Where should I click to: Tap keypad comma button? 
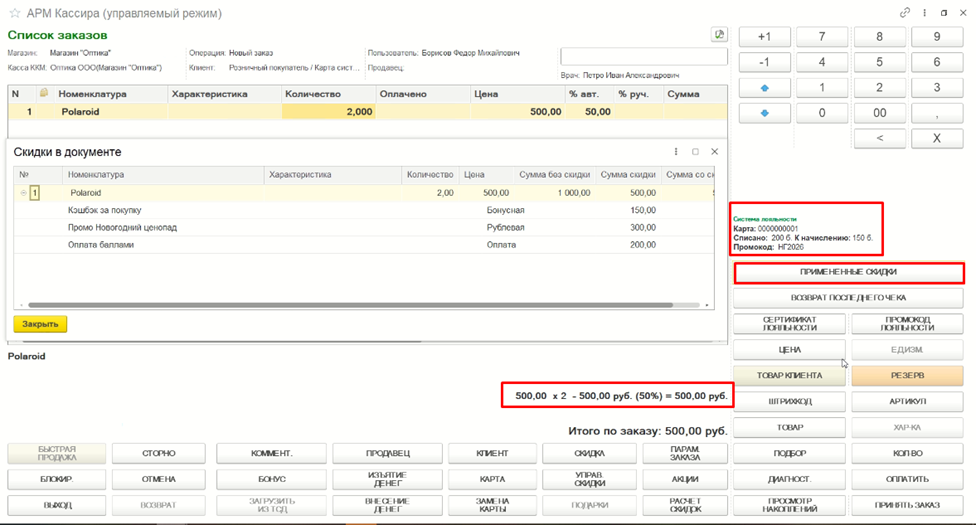(x=937, y=113)
